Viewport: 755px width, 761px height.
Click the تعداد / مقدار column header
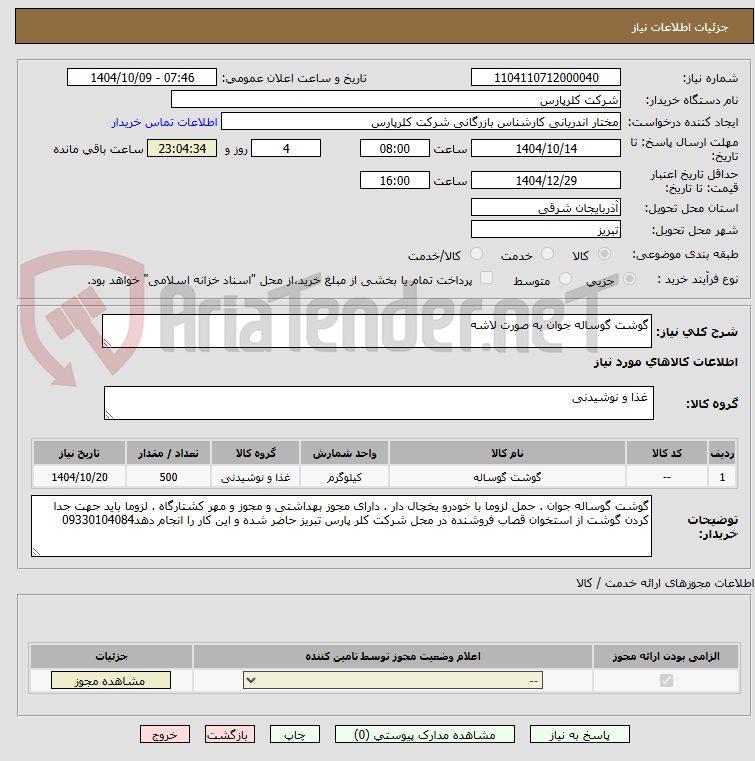(168, 453)
